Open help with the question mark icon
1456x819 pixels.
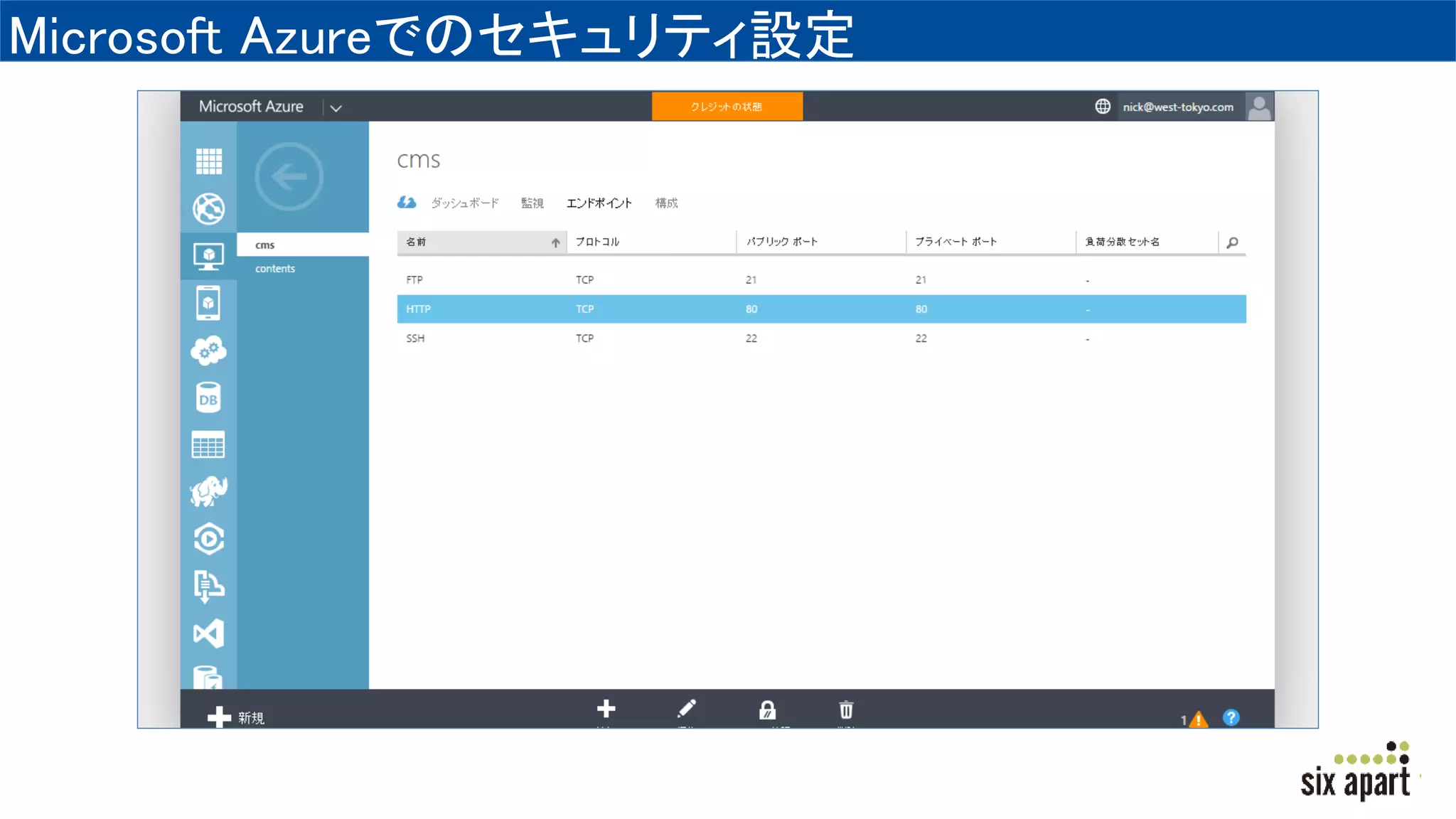point(1231,718)
